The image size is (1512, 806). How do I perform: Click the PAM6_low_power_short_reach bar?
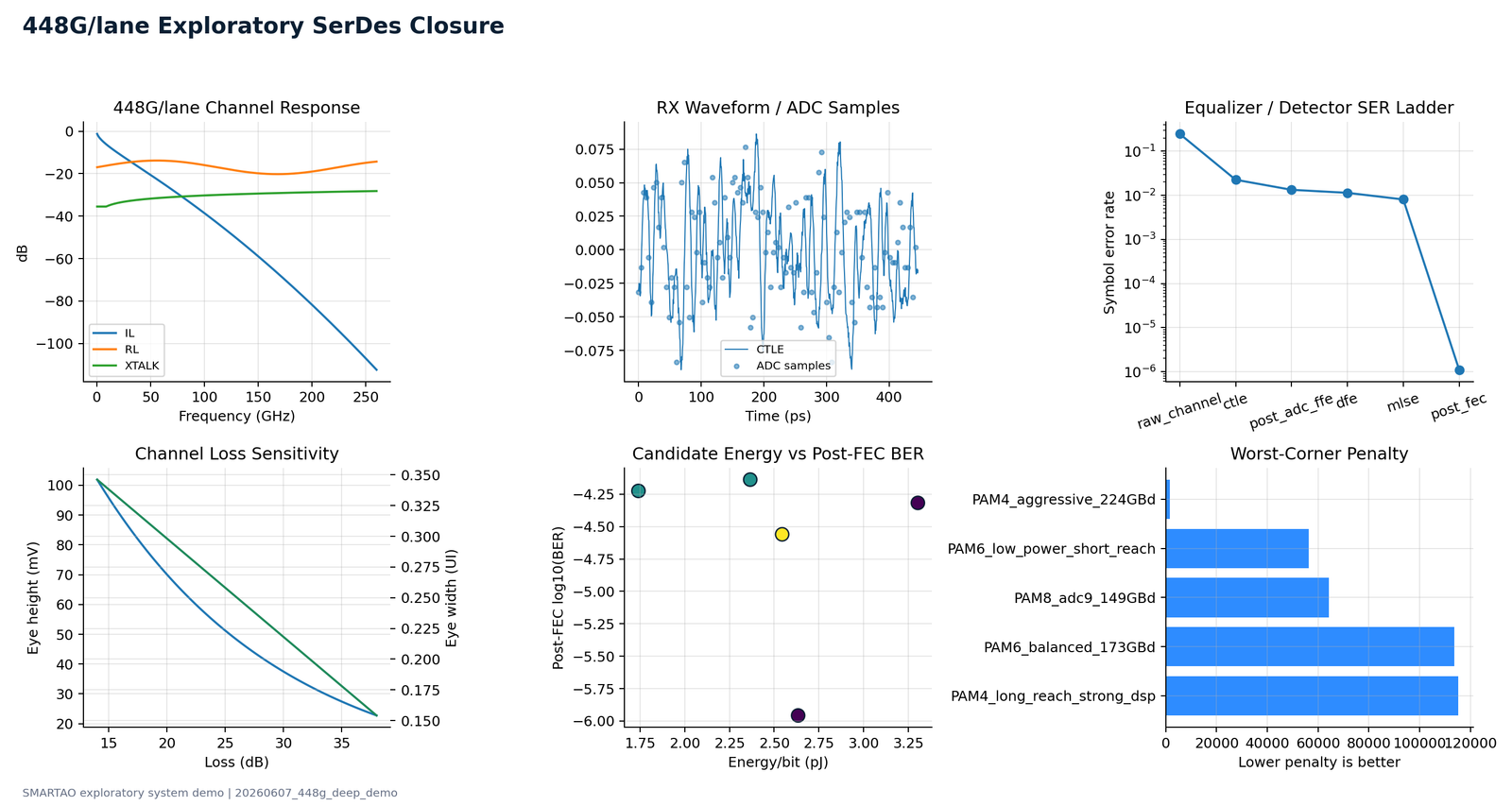pos(1237,549)
